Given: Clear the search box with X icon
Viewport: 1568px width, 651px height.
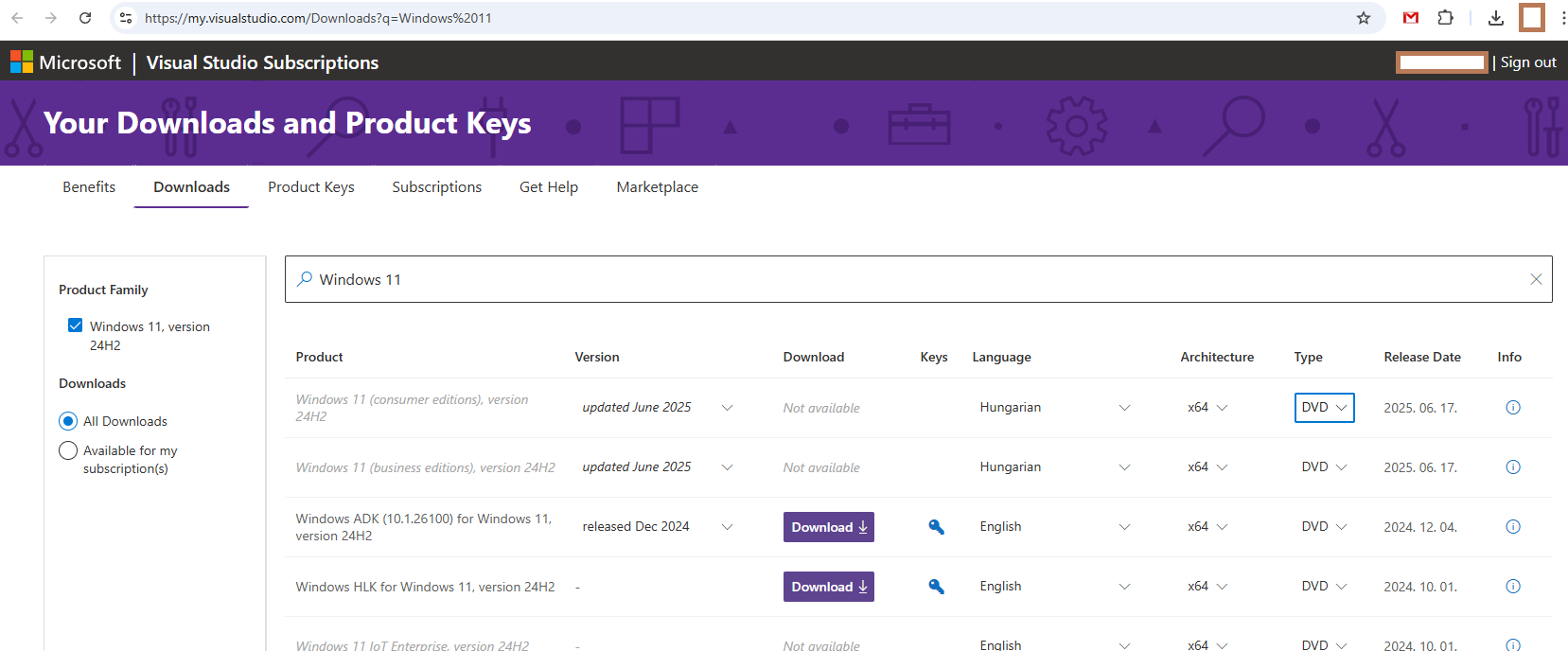Looking at the screenshot, I should (x=1536, y=279).
